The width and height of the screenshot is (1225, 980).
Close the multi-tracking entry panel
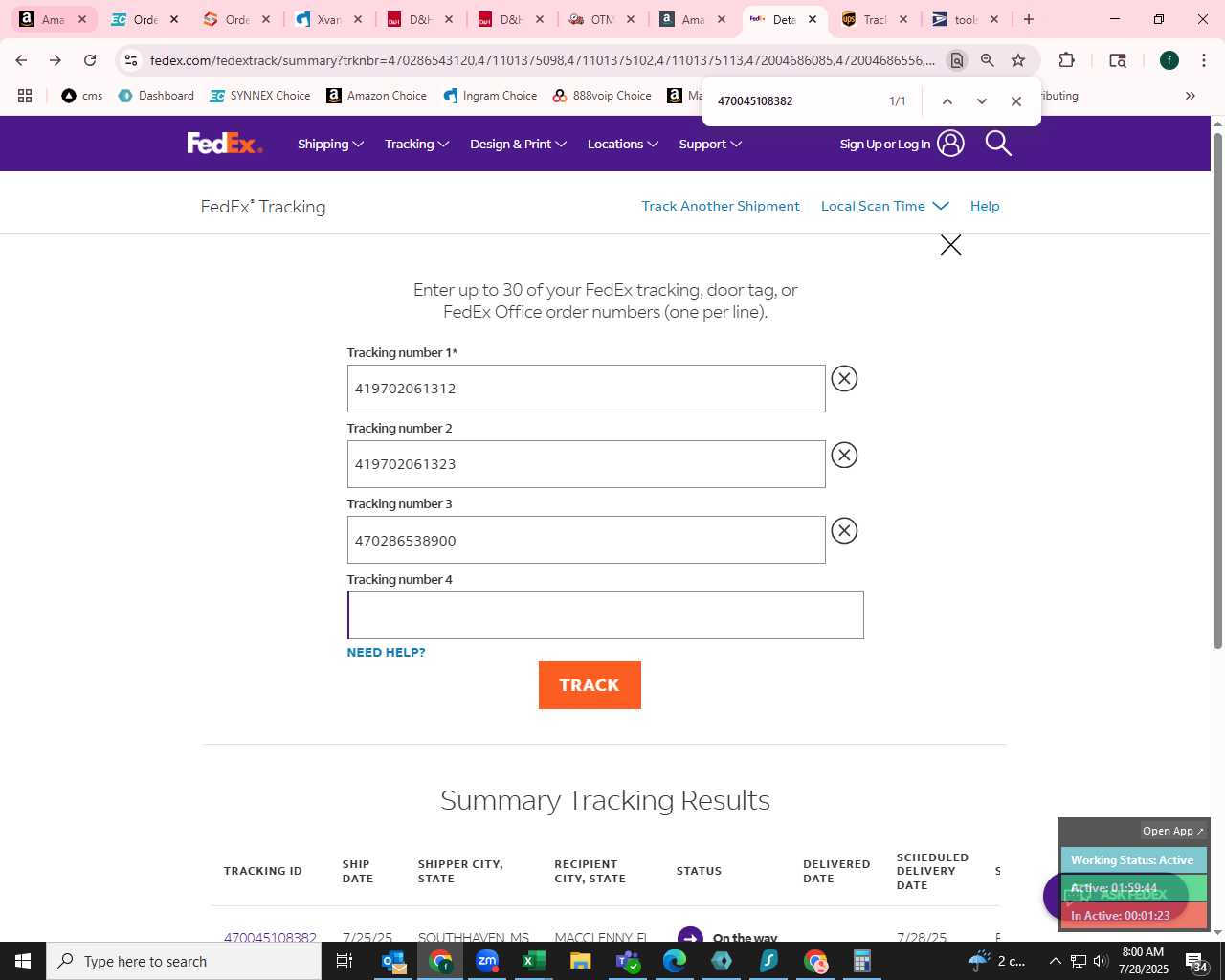(x=950, y=245)
